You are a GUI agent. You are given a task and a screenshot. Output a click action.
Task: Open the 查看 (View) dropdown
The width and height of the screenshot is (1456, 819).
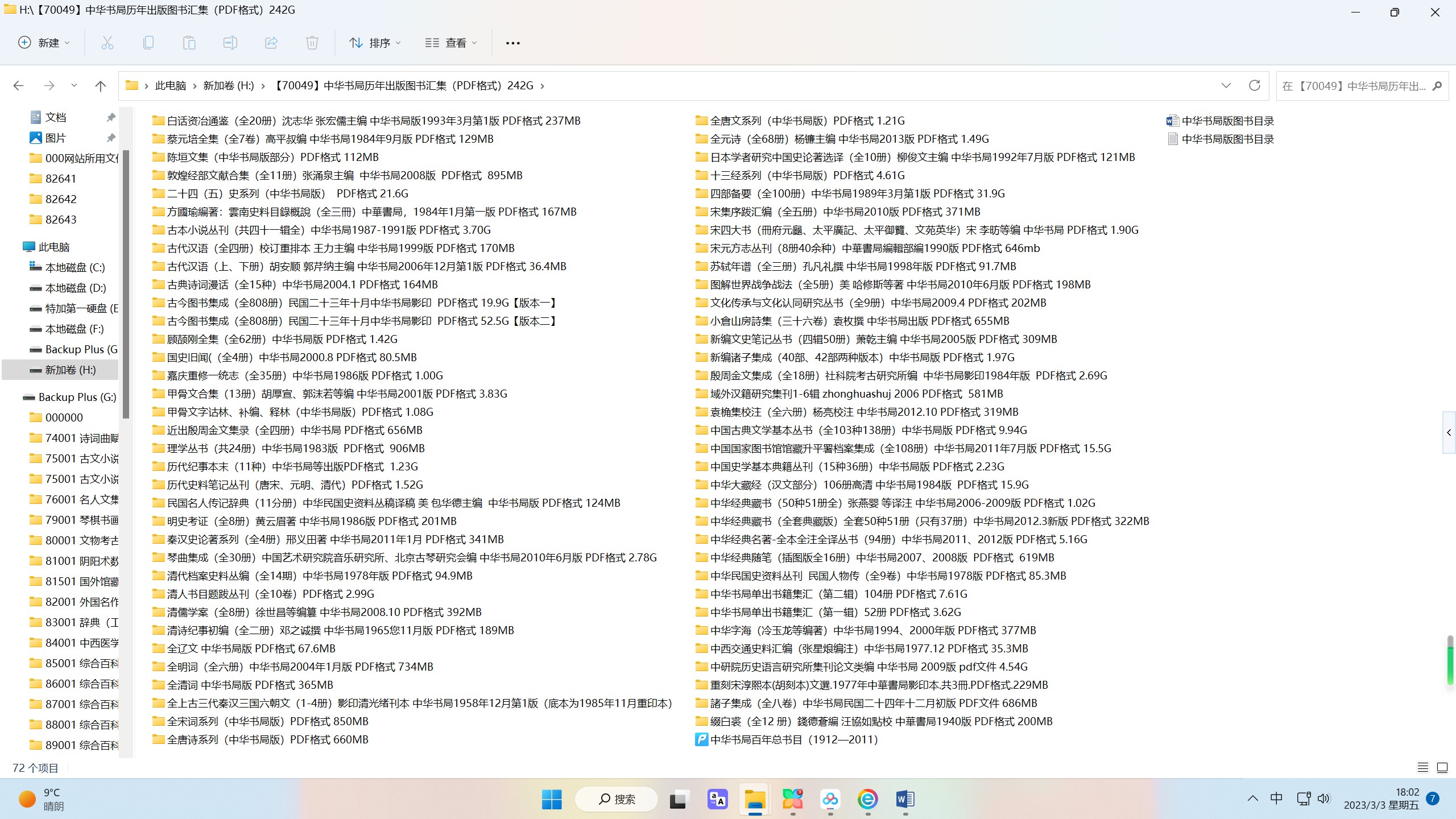[451, 43]
